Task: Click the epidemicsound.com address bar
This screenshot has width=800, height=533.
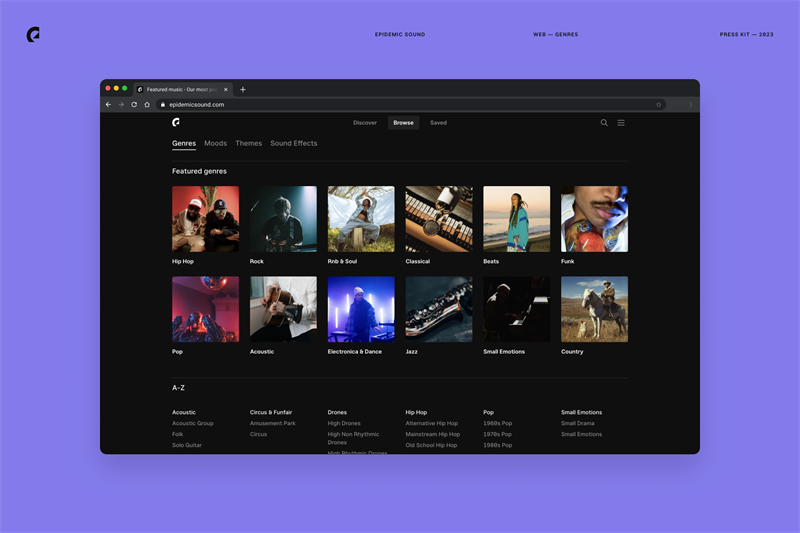Action: point(411,105)
